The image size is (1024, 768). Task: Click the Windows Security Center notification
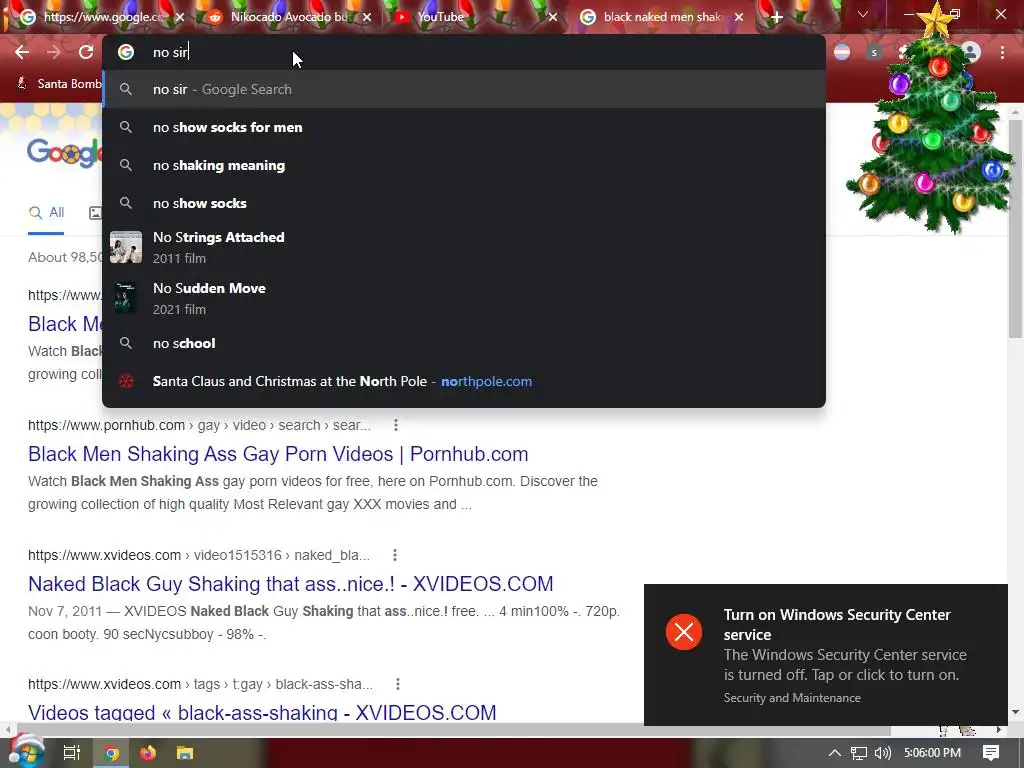coord(825,655)
